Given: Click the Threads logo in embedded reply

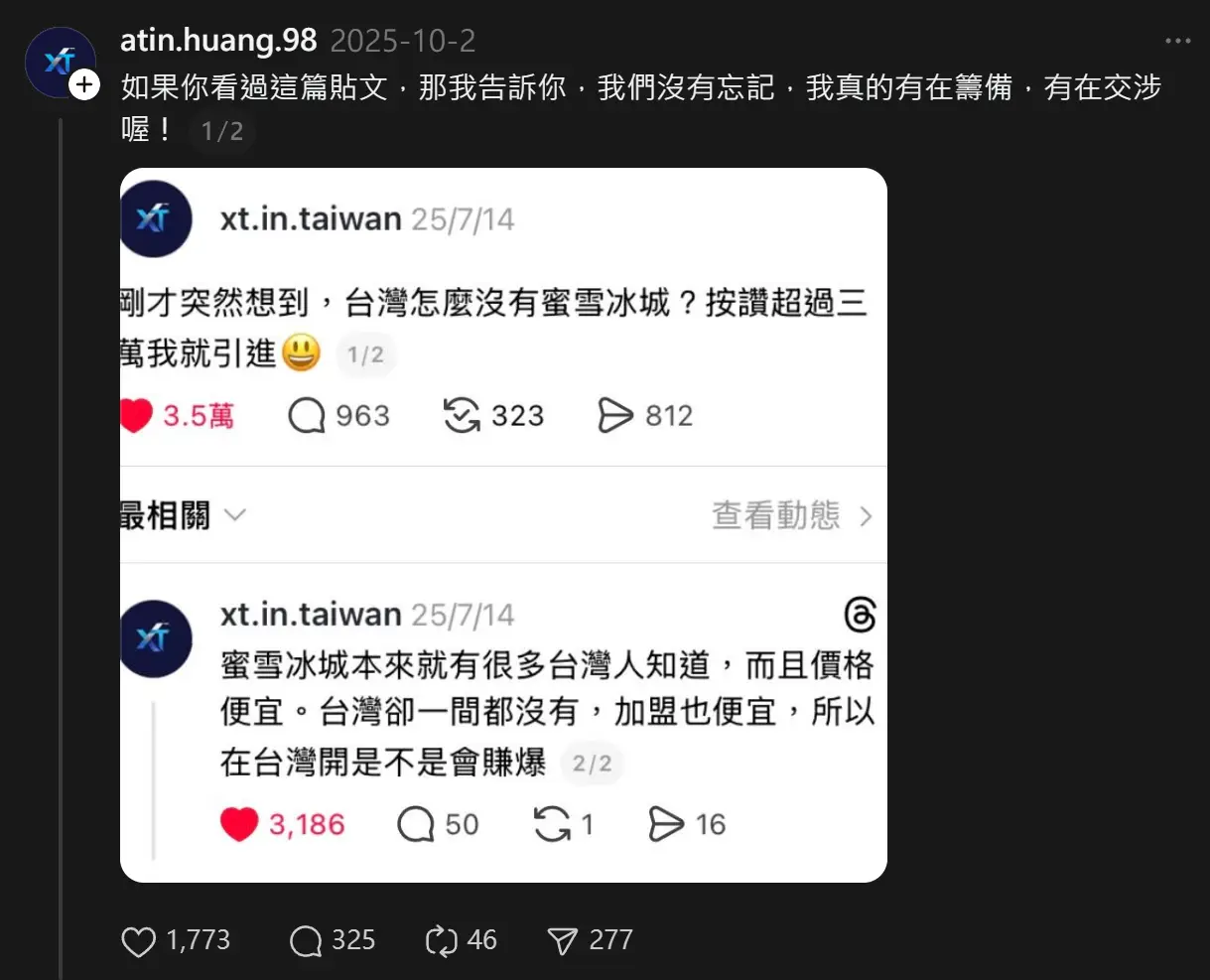Looking at the screenshot, I should click(x=860, y=616).
